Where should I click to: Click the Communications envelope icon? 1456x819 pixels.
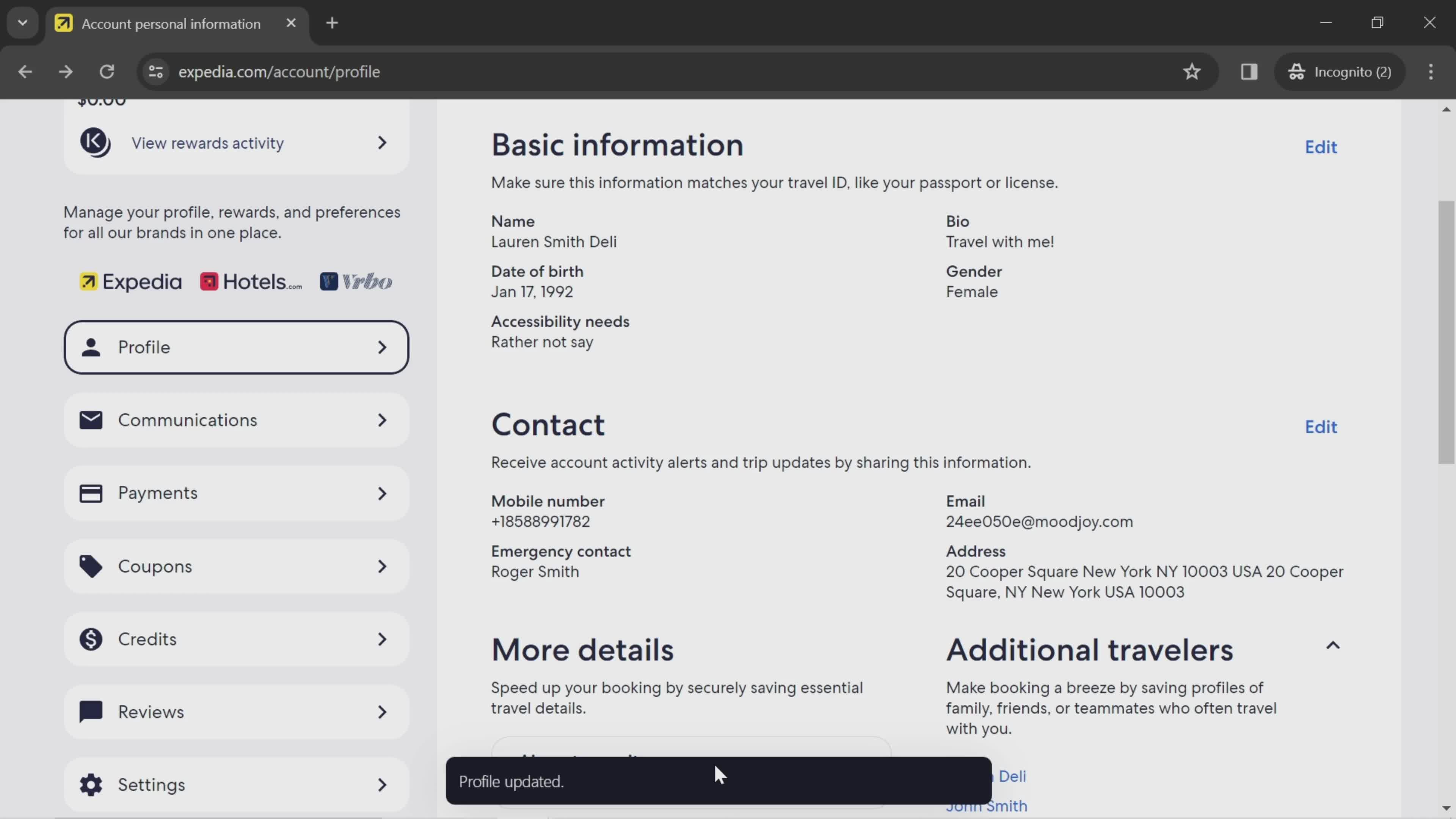point(91,420)
